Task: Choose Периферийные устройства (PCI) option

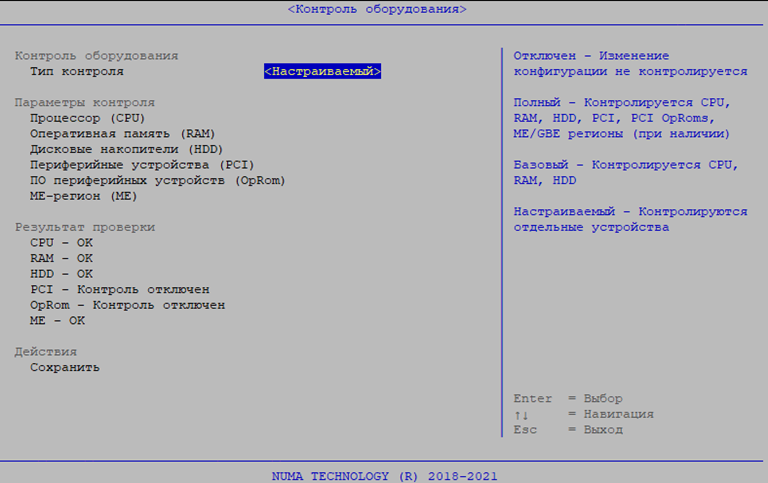Action: click(142, 164)
